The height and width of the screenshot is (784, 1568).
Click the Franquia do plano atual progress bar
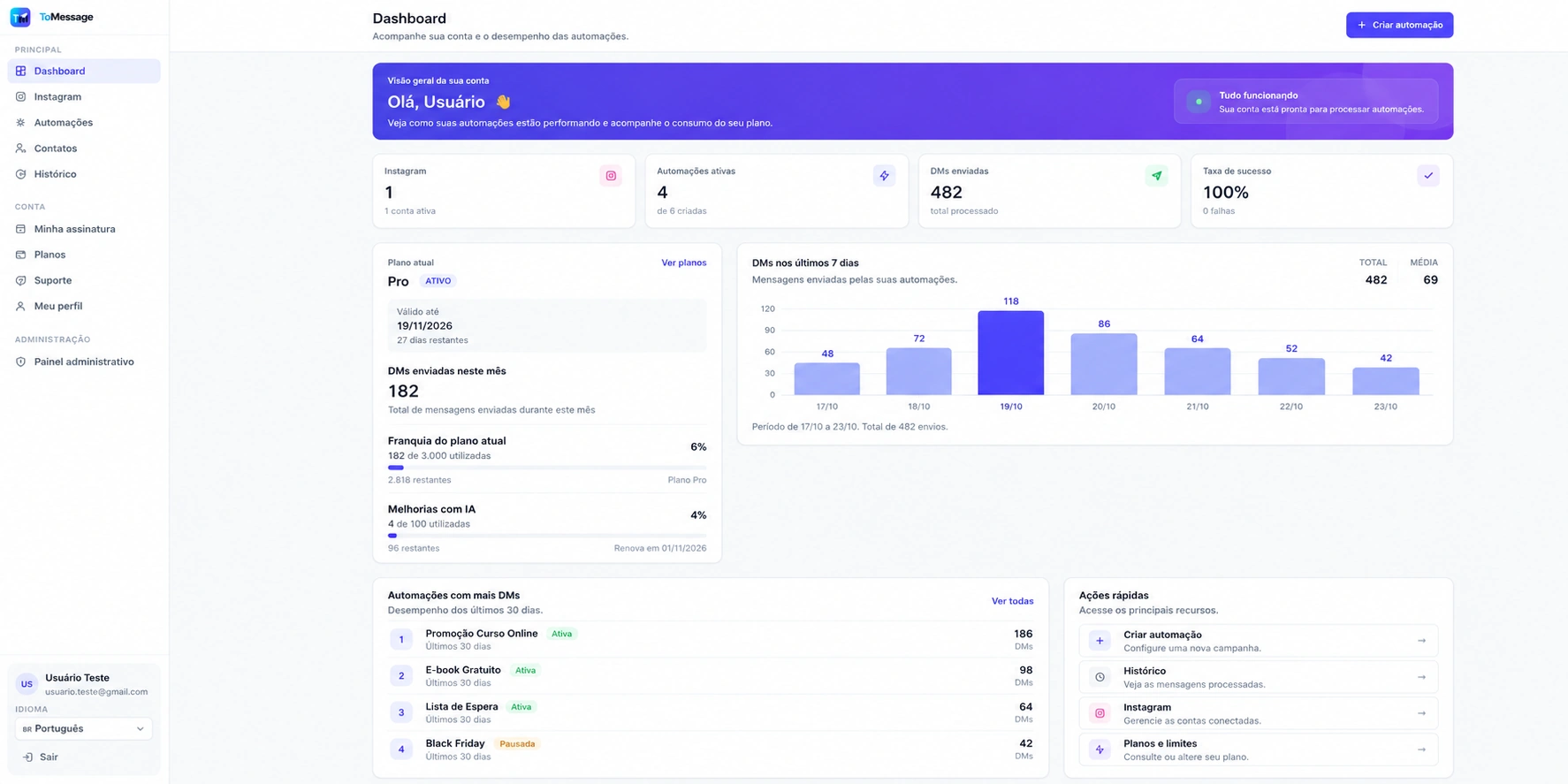[x=547, y=468]
